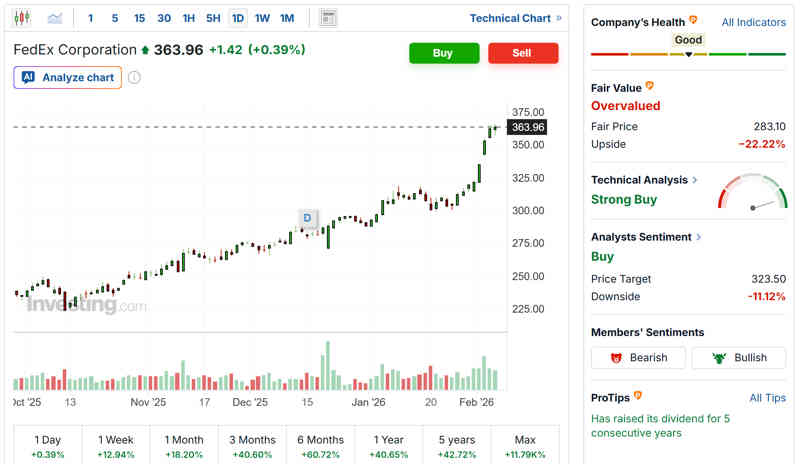Expand the Analysts Sentiment section chevron
The height and width of the screenshot is (464, 800).
point(699,237)
